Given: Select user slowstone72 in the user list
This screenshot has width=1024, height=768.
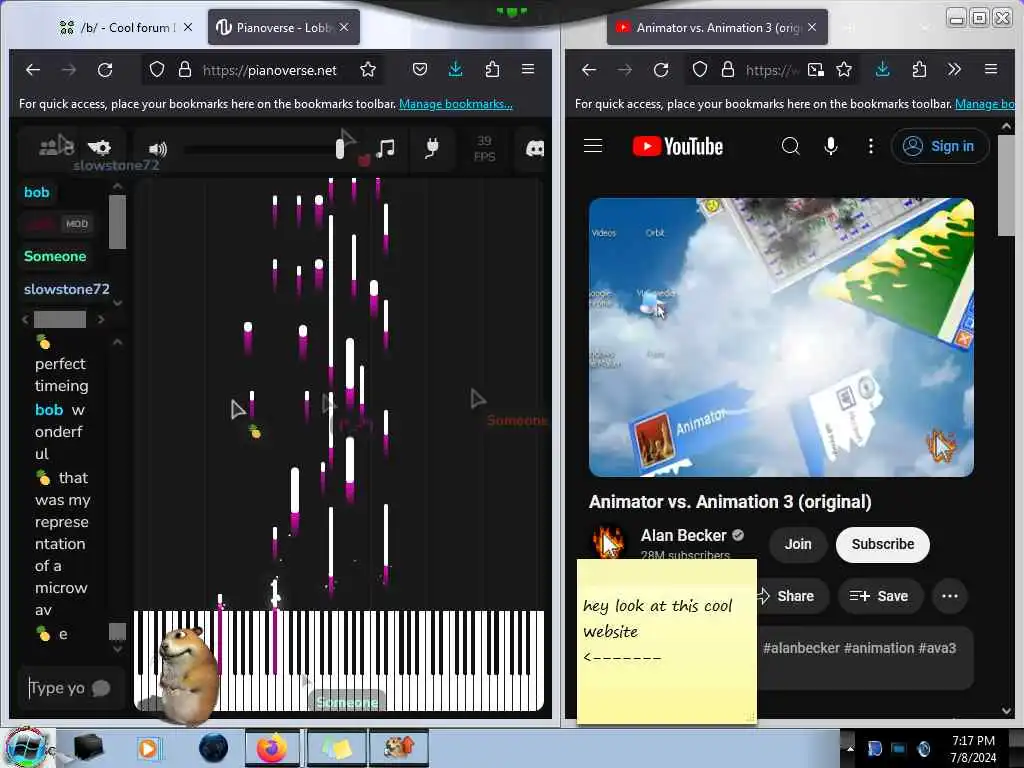Looking at the screenshot, I should [67, 289].
